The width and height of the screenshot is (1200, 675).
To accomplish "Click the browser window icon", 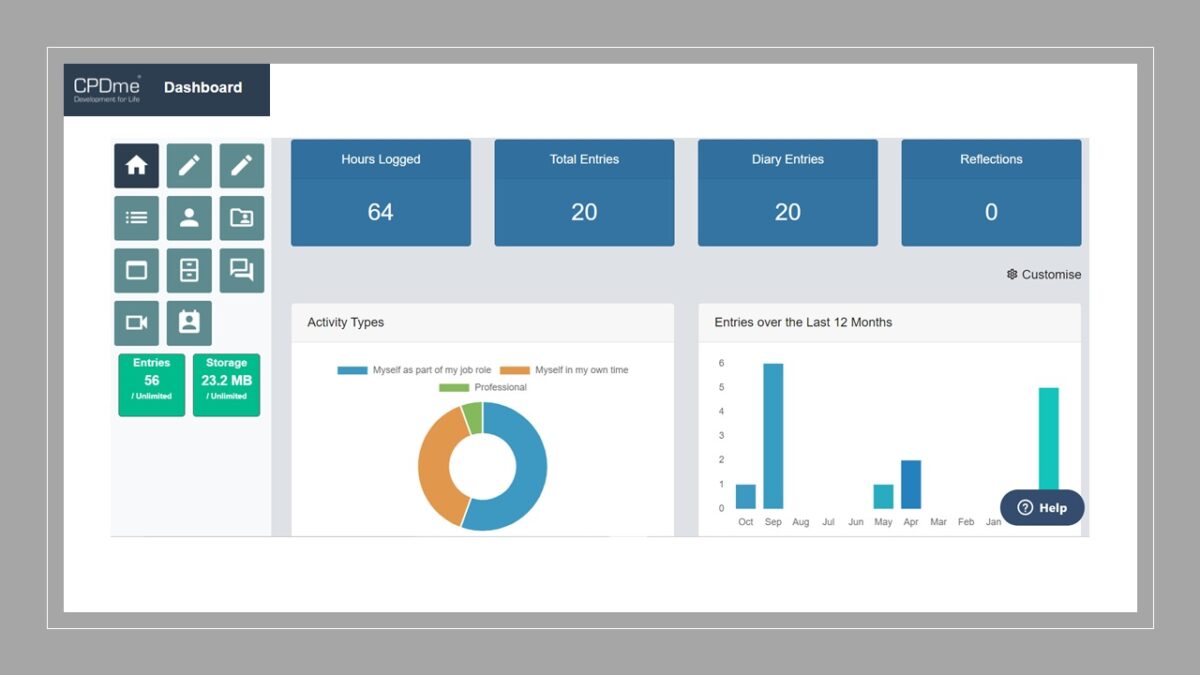I will [136, 270].
